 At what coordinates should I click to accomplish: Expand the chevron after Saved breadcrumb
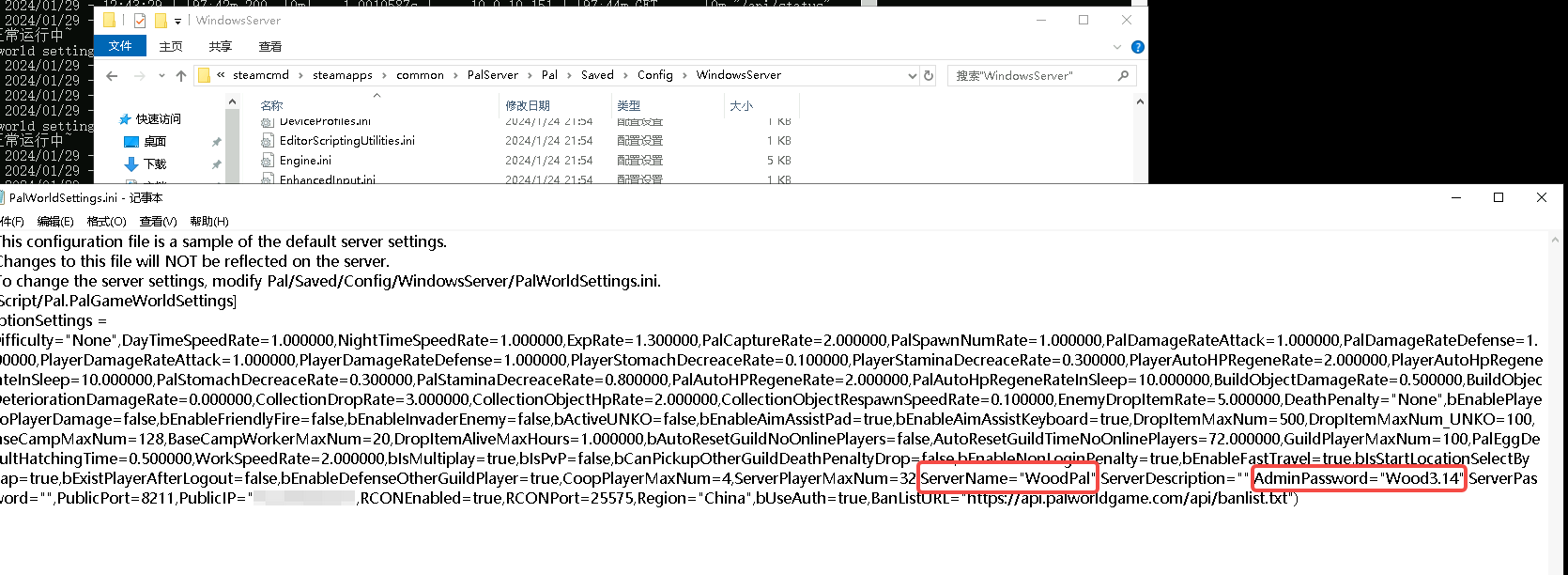pos(626,75)
